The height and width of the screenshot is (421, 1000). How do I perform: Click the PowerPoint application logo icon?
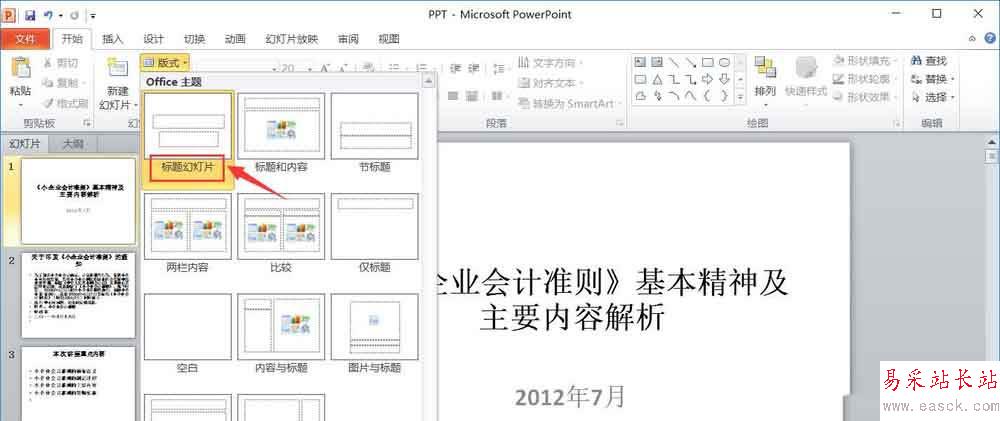point(10,14)
